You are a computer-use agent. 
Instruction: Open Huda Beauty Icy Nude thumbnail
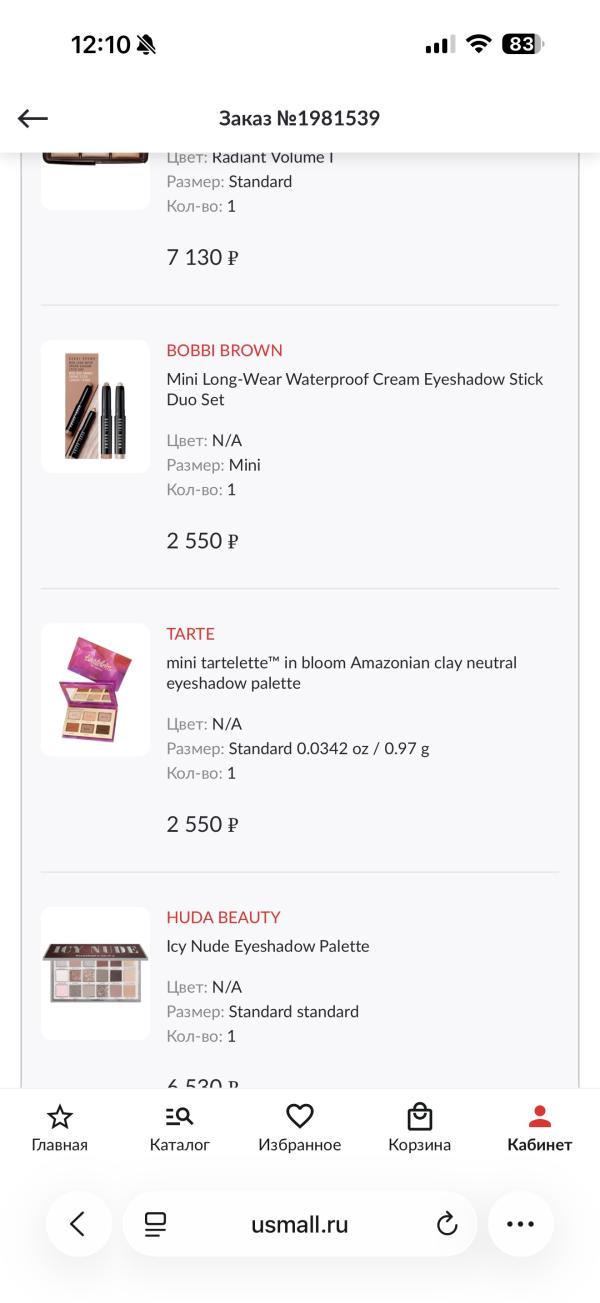[x=96, y=973]
